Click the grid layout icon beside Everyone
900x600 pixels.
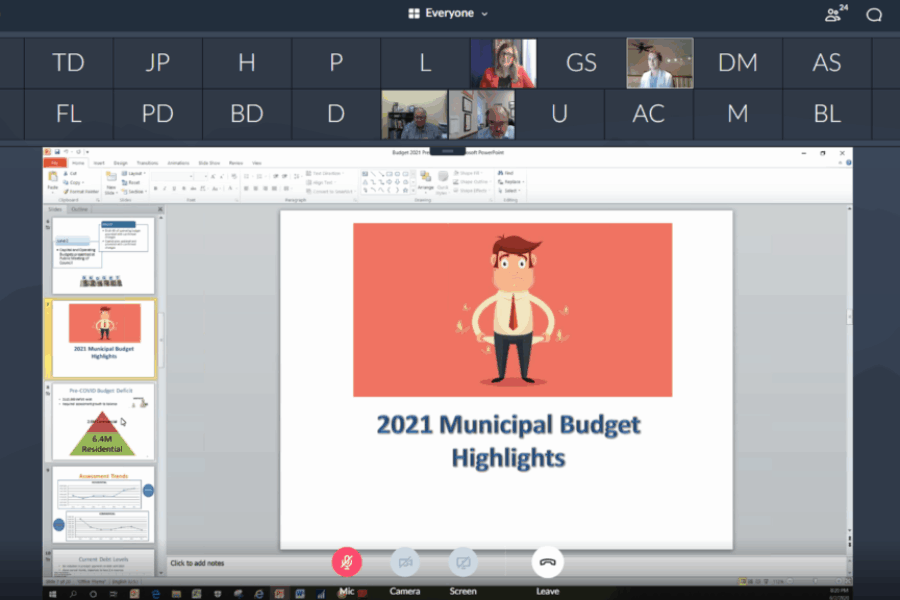[x=414, y=14]
